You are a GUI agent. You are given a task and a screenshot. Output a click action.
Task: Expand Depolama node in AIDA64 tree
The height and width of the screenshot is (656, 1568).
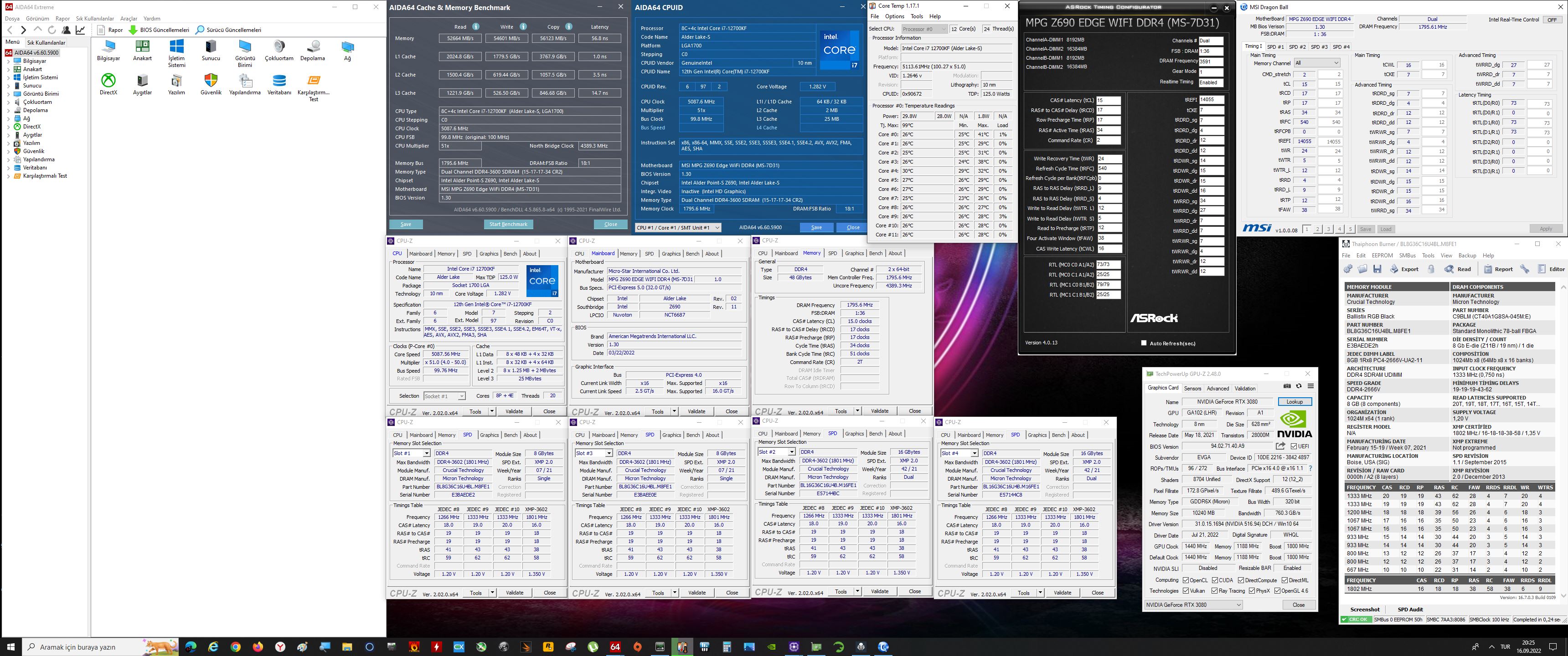9,110
